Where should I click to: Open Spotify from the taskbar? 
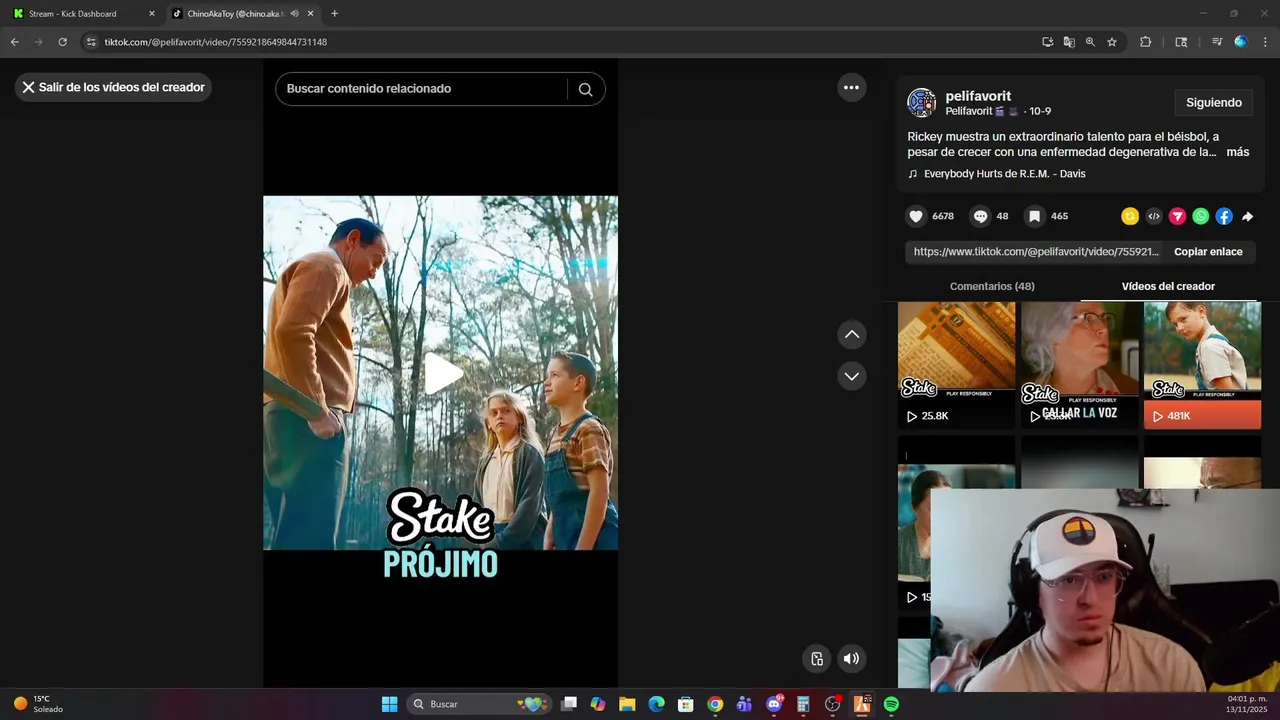891,704
